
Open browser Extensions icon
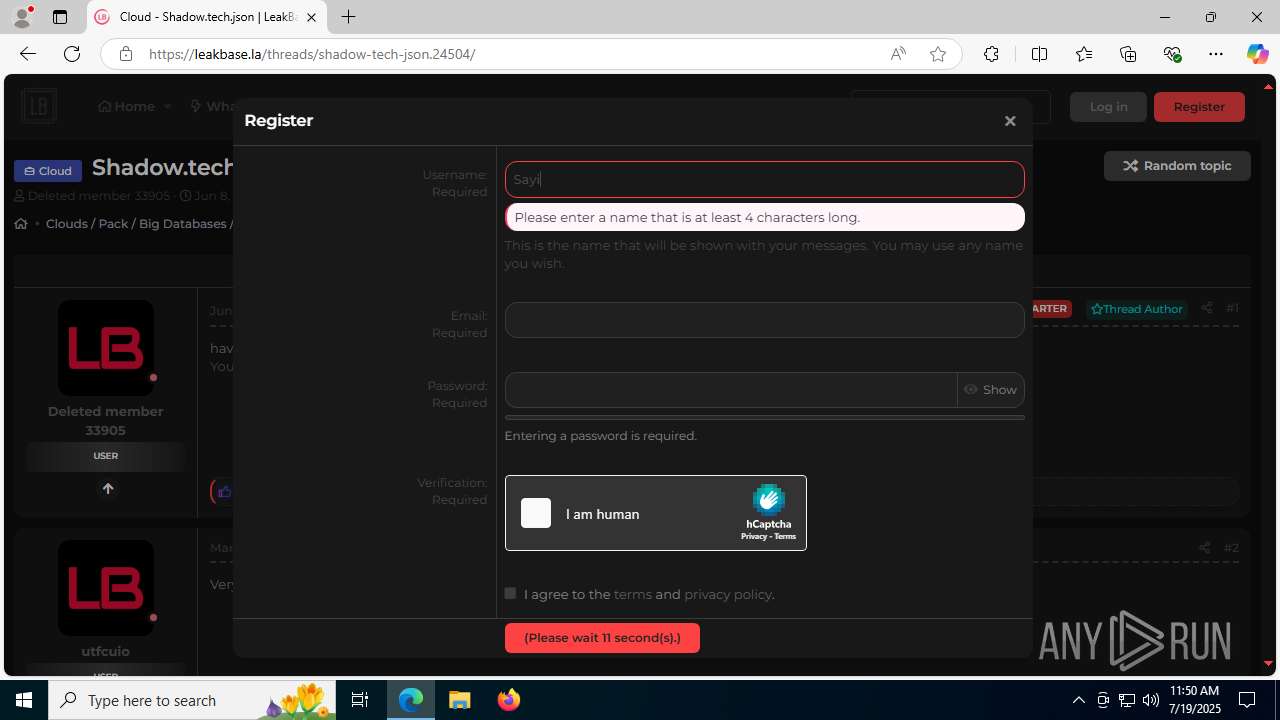991,54
